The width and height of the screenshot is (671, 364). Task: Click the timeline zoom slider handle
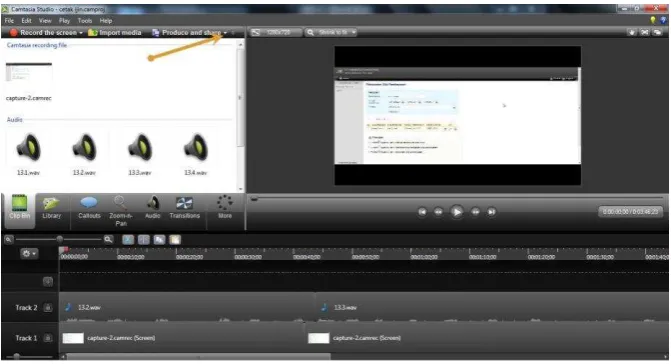[60, 239]
